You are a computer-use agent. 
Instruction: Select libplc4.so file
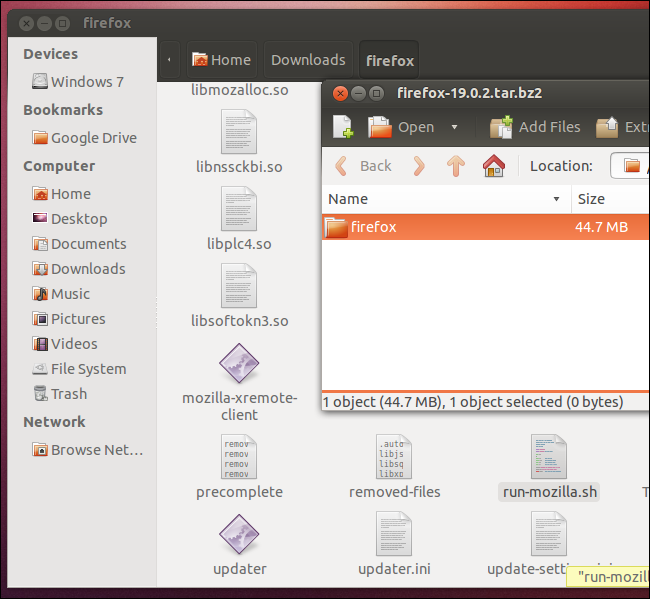click(239, 218)
